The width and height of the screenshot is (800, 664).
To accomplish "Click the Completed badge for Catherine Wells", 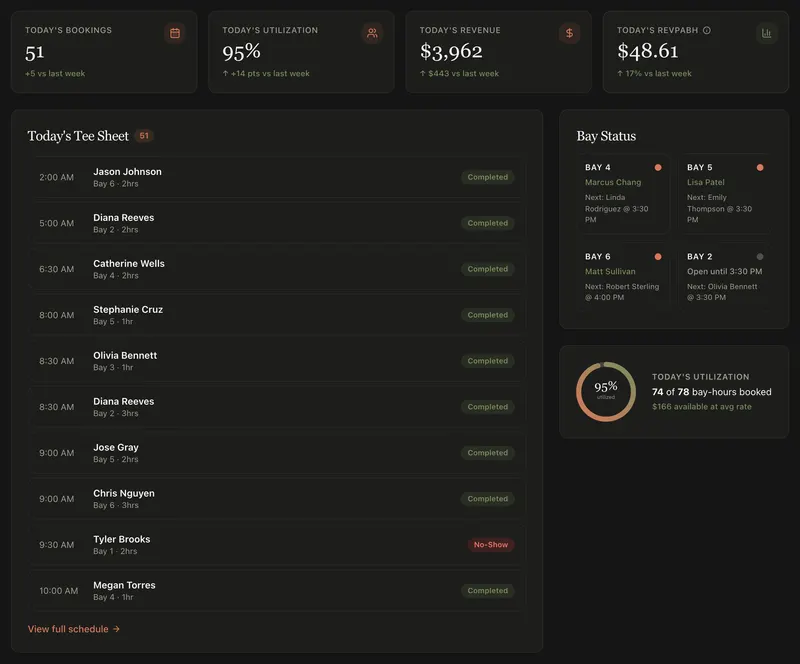I will 488,269.
